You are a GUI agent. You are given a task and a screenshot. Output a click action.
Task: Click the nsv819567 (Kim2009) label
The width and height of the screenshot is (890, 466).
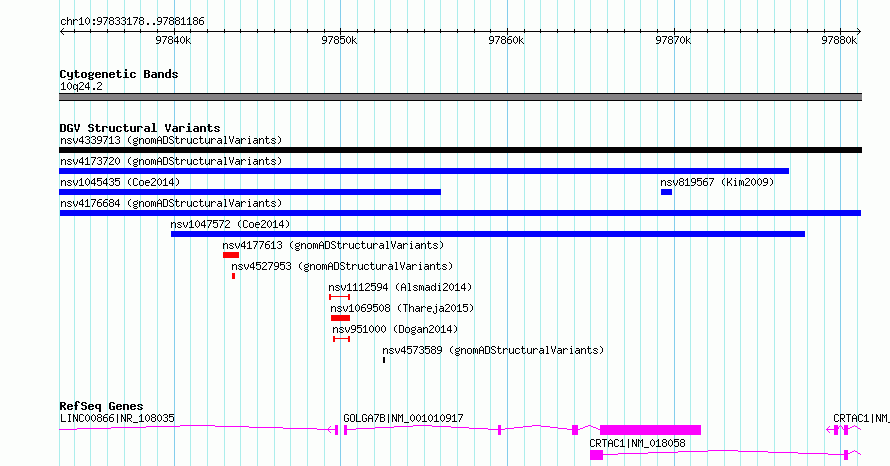pyautogui.click(x=717, y=182)
